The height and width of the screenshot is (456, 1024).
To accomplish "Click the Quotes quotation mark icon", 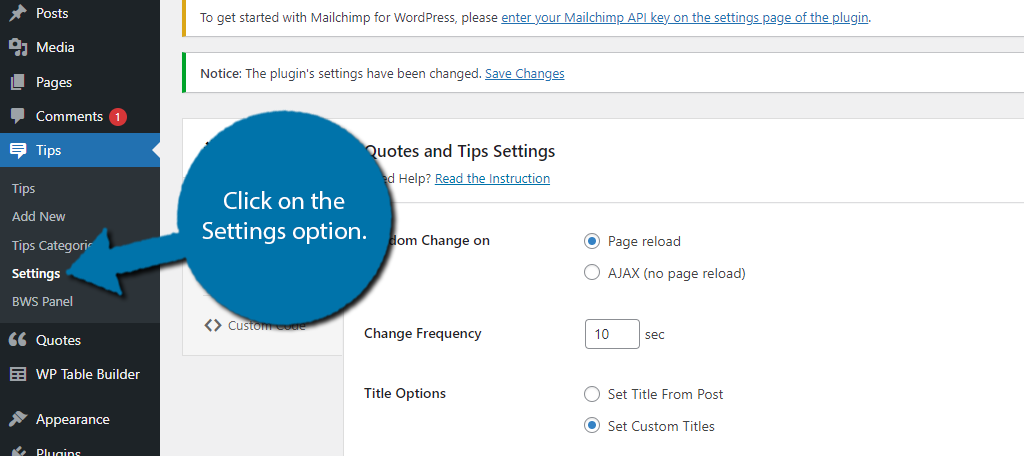I will (x=18, y=340).
